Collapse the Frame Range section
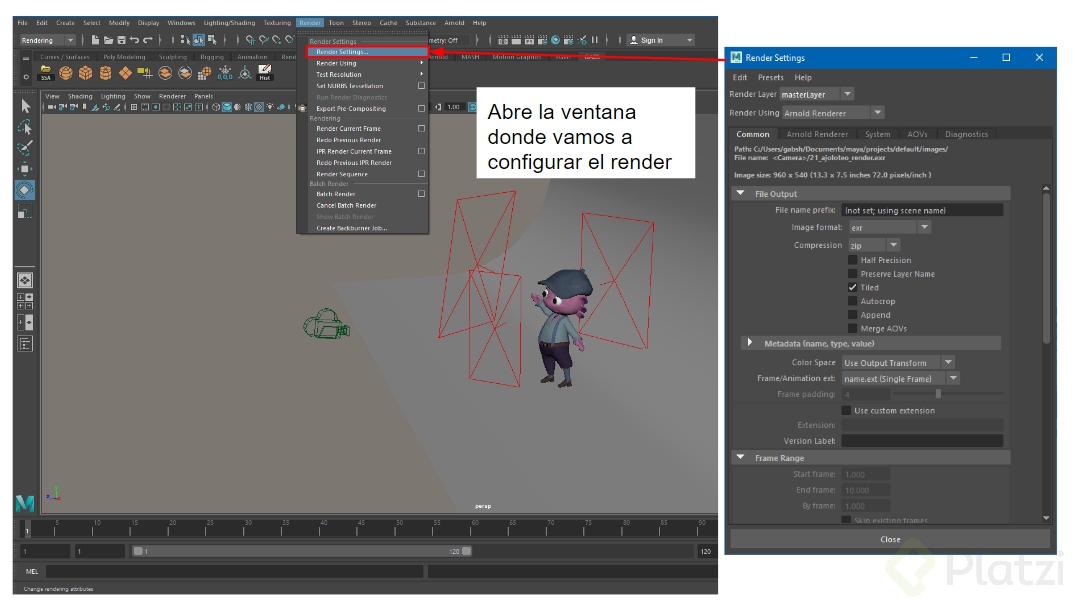 [x=740, y=457]
